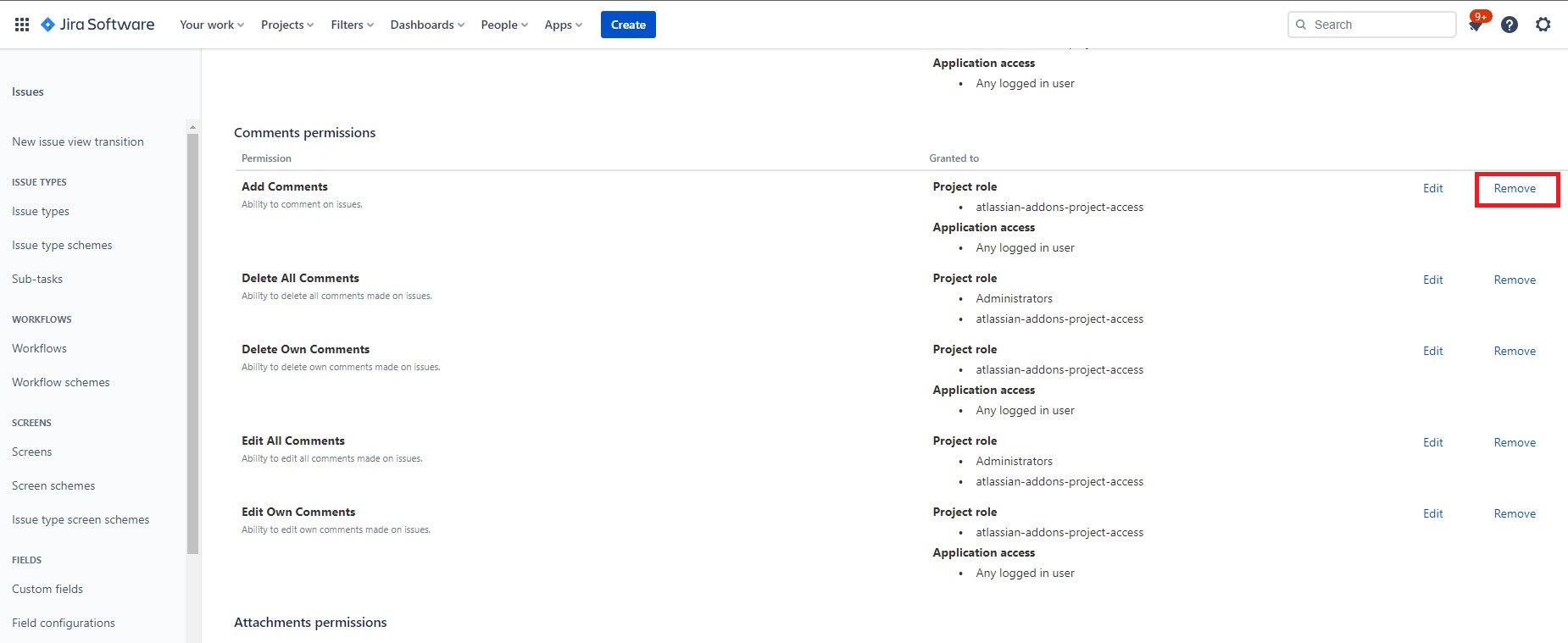The width and height of the screenshot is (1568, 643).
Task: Open the Apps menu
Action: coord(563,25)
